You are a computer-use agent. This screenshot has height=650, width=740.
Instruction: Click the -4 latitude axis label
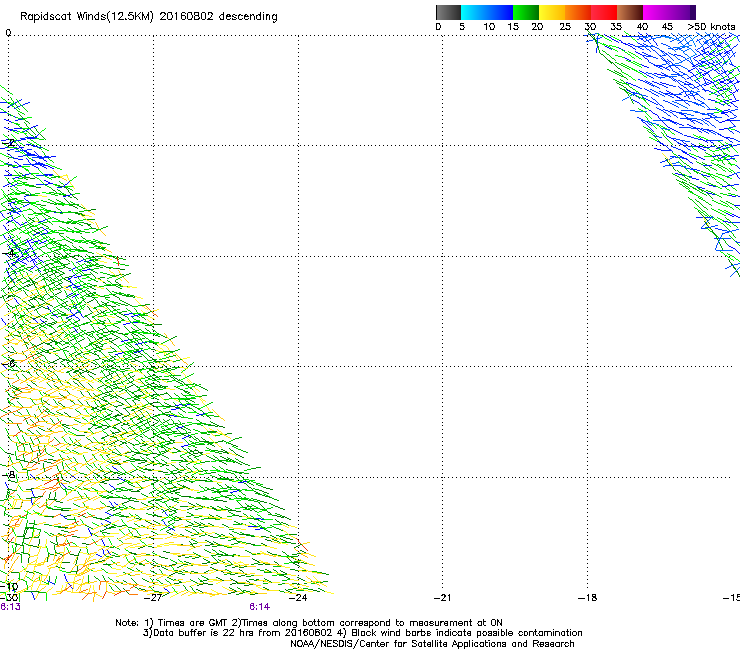coord(9,253)
